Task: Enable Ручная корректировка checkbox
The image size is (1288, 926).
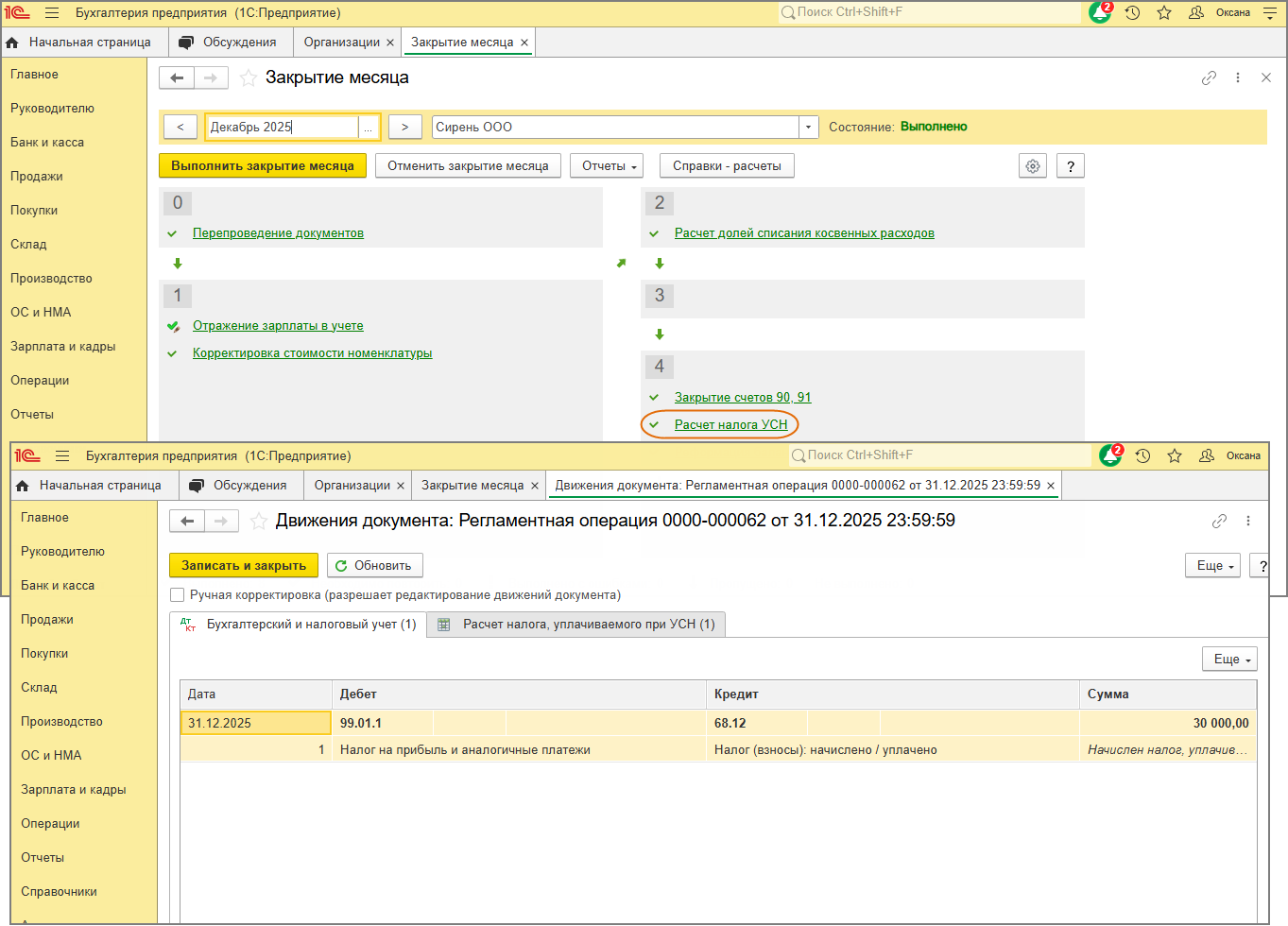Action: 177,595
